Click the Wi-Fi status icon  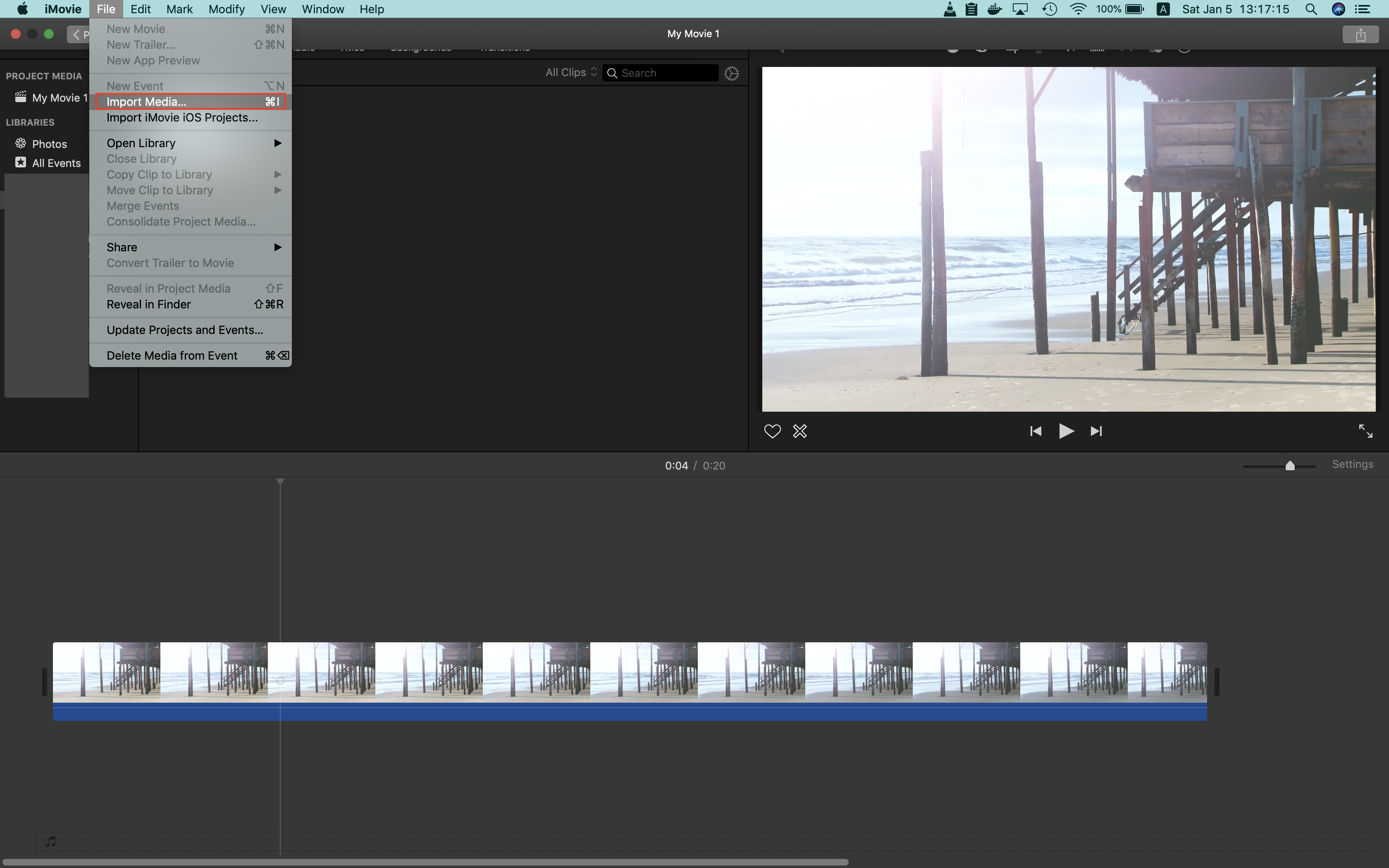click(x=1079, y=9)
